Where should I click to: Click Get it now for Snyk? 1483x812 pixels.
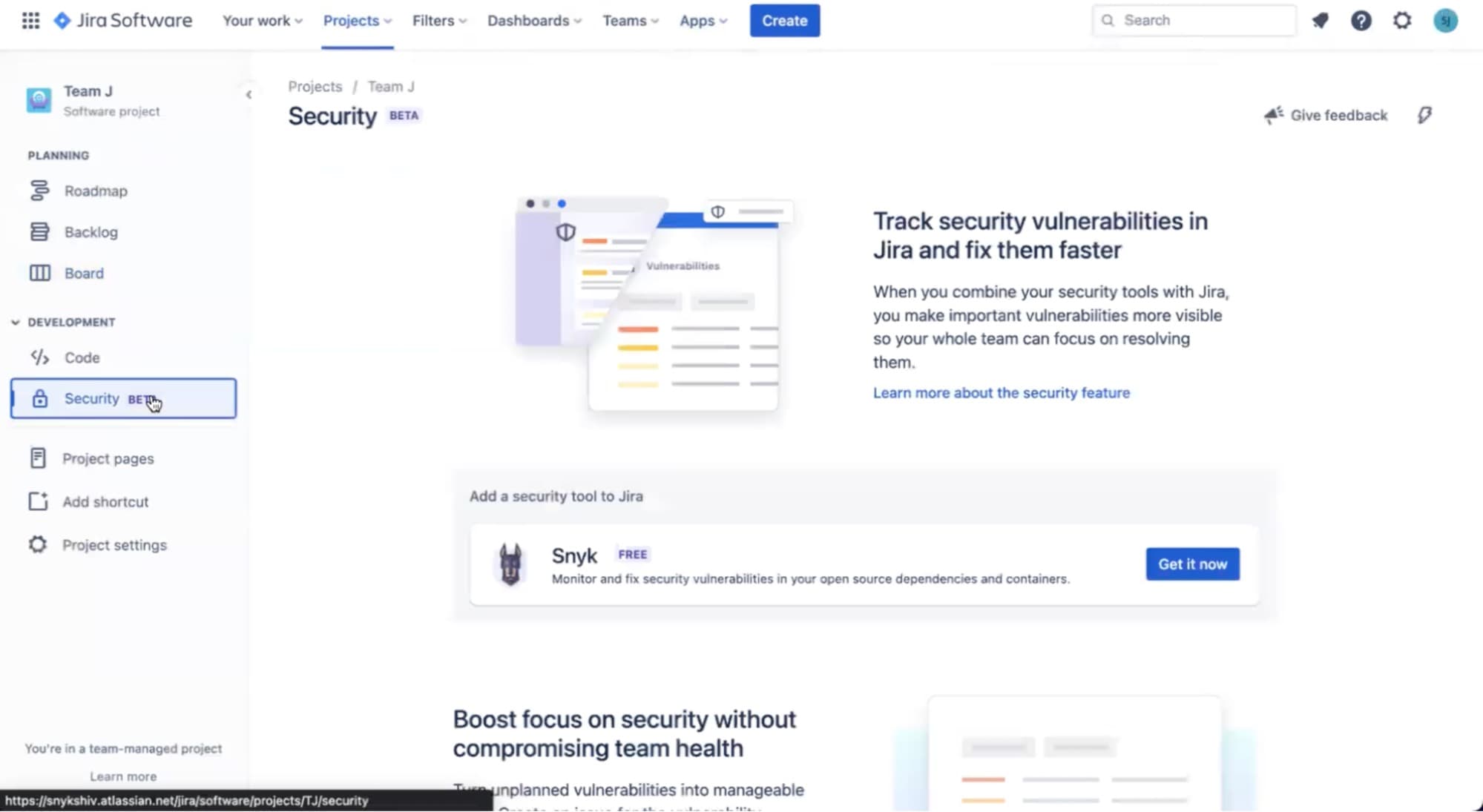[x=1192, y=564]
